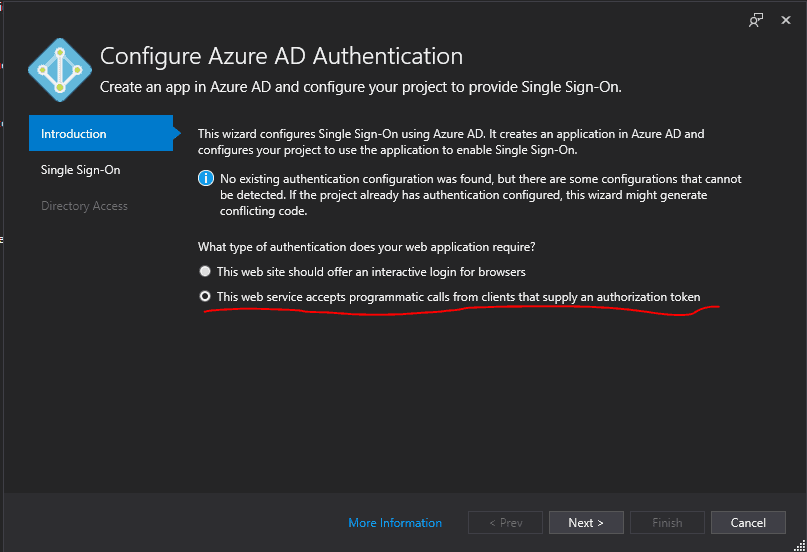Click the Azure AD diamond logo
This screenshot has width=807, height=552.
(60, 70)
